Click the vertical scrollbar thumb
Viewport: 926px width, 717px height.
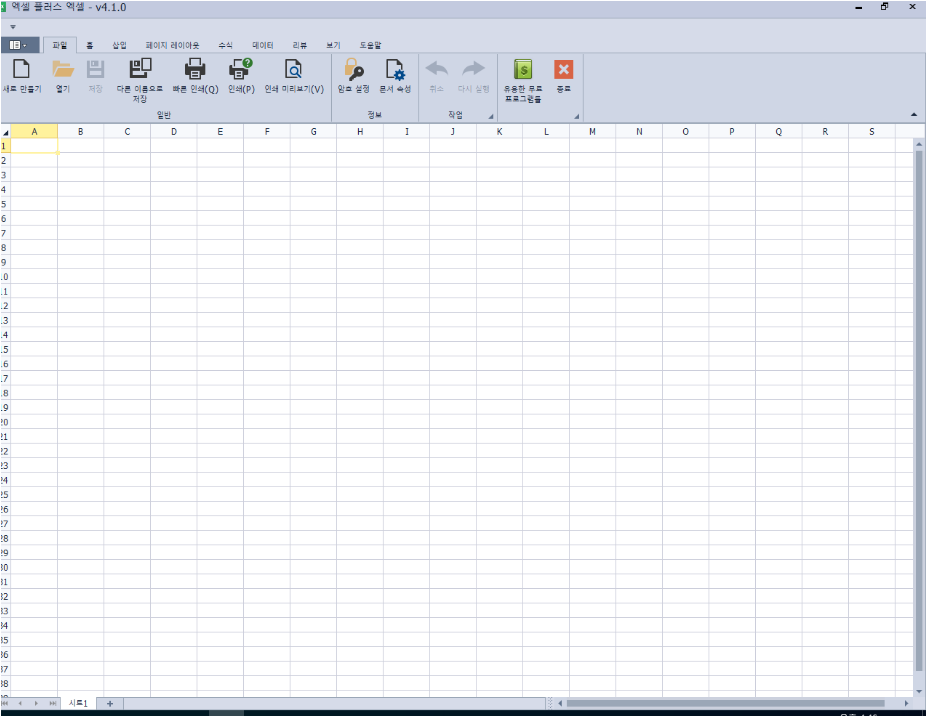pos(919,411)
